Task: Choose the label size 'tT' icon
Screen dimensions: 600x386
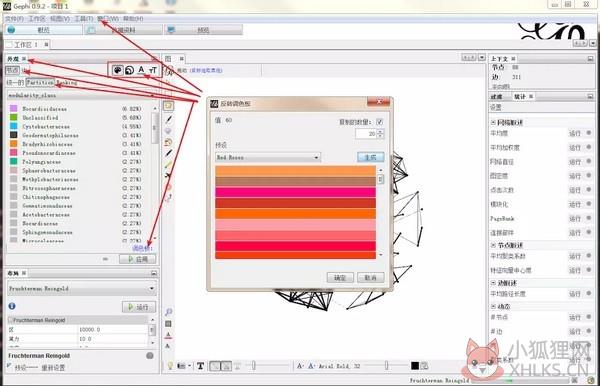Action: pos(153,70)
